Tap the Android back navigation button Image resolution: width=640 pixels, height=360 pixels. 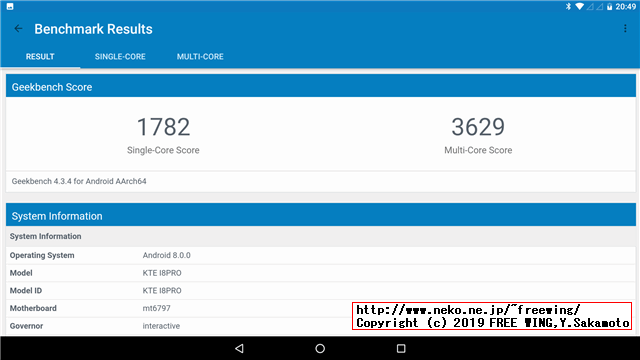(x=240, y=348)
